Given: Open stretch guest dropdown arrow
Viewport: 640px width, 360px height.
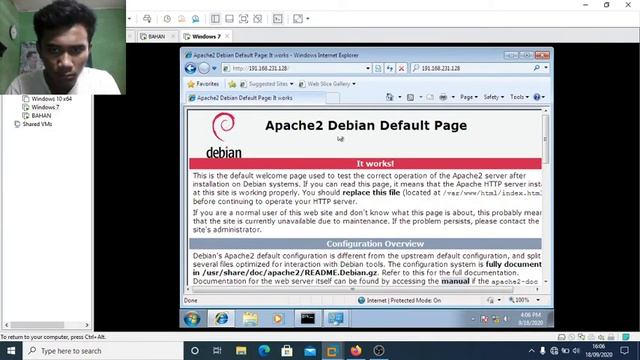Looking at the screenshot, I should [x=308, y=19].
